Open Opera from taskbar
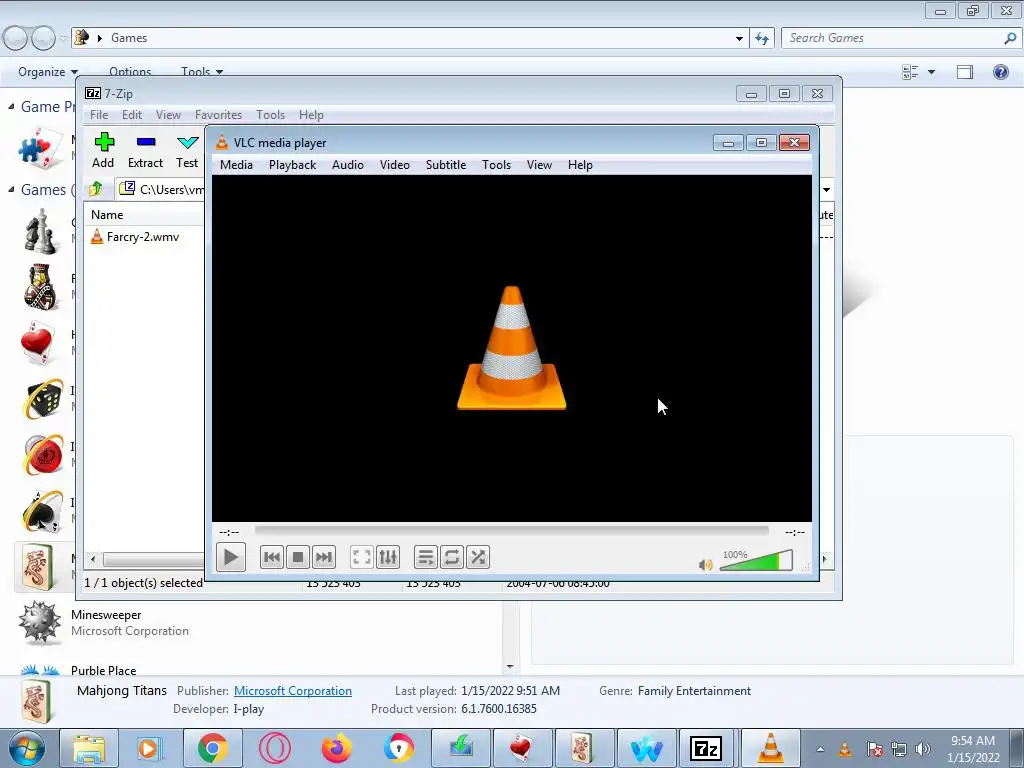The height and width of the screenshot is (768, 1024). pos(274,748)
